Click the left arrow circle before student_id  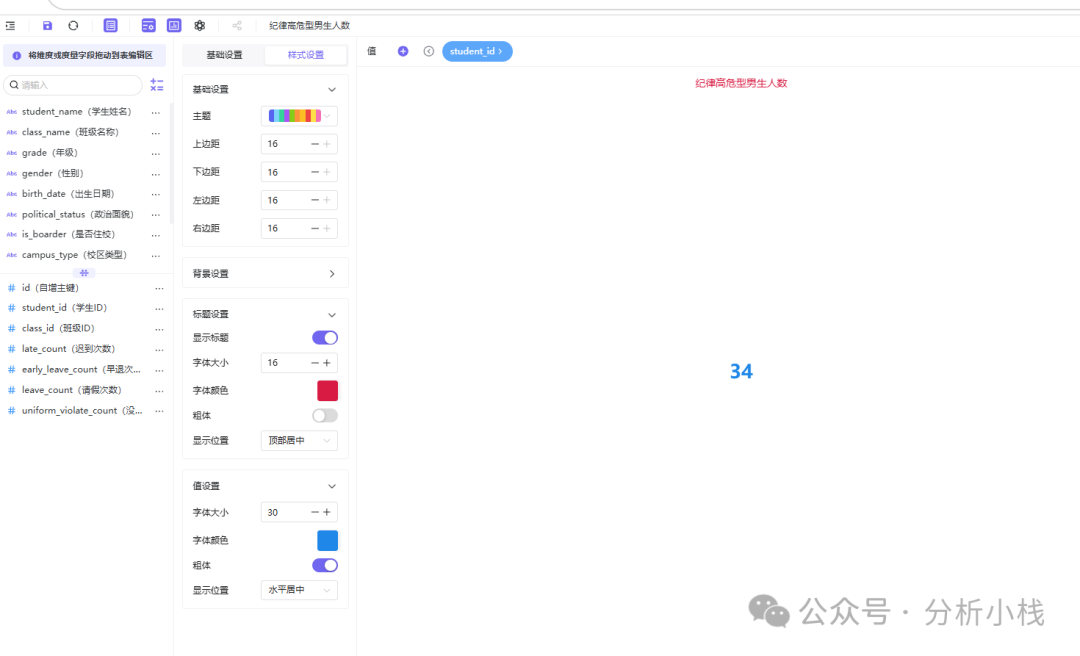[428, 51]
